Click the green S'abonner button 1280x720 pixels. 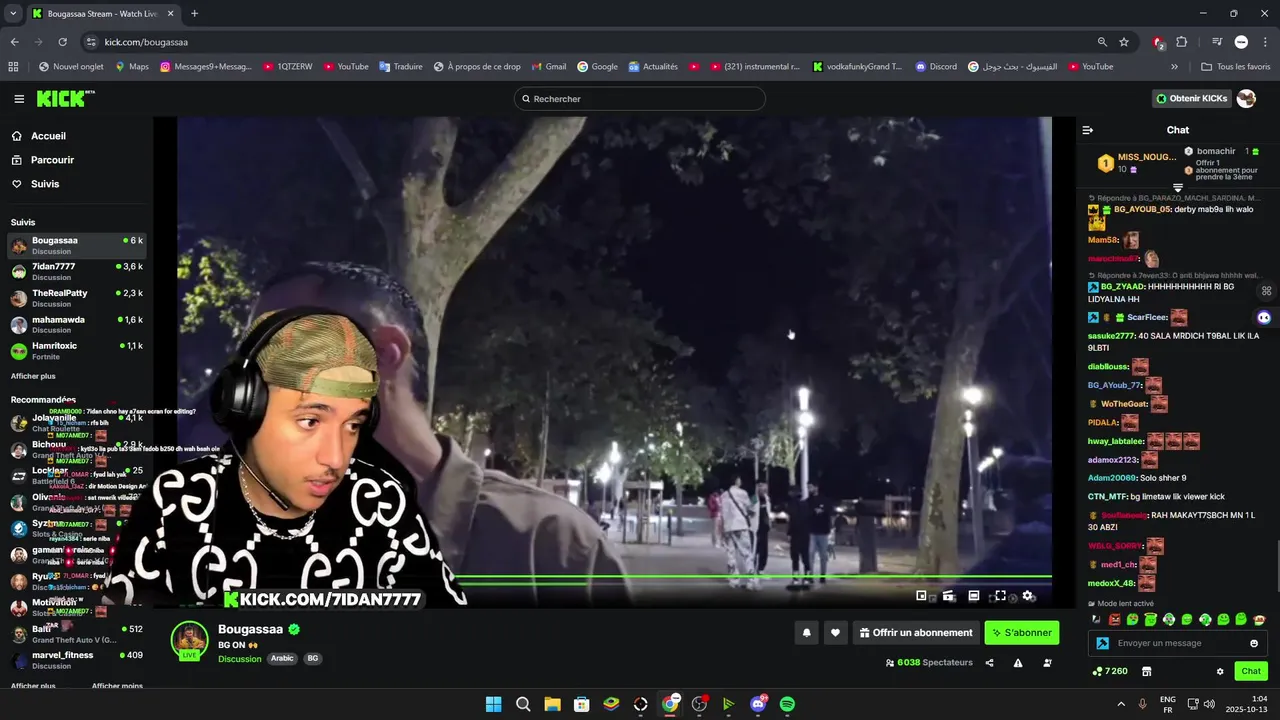[1022, 633]
